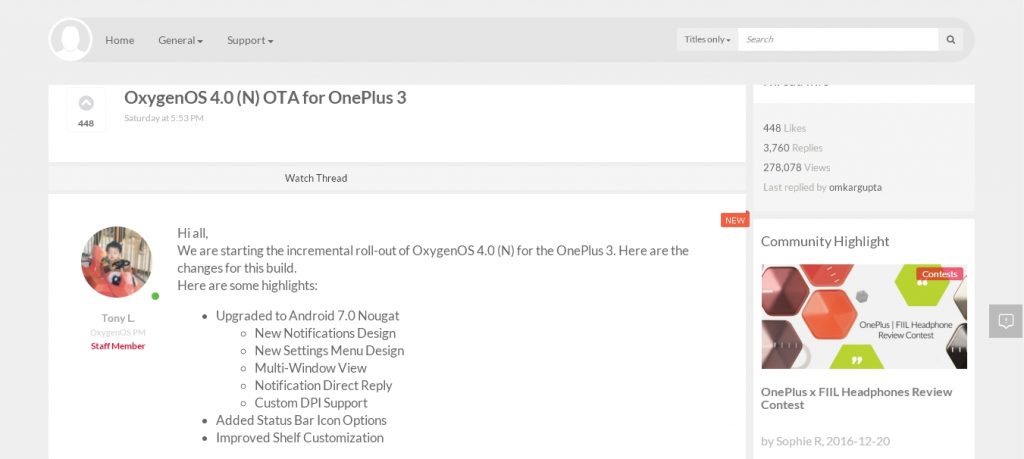The height and width of the screenshot is (459, 1024).
Task: Click "Notification Direct Reply" list item
Action: tap(323, 386)
